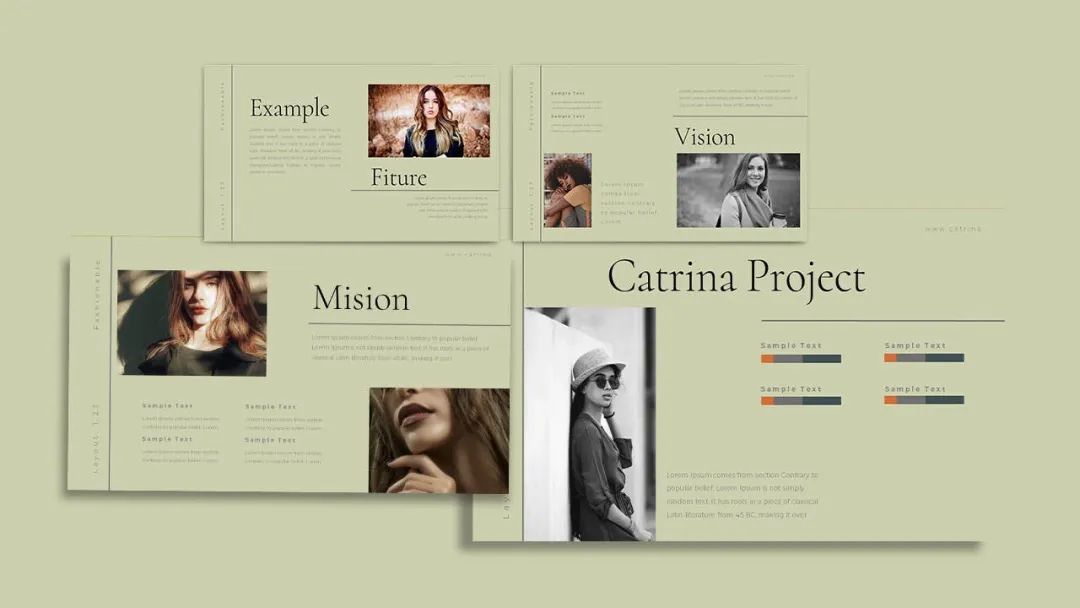Click the www.catrina text on Mision slide
Viewport: 1080px width, 608px height.
click(468, 255)
